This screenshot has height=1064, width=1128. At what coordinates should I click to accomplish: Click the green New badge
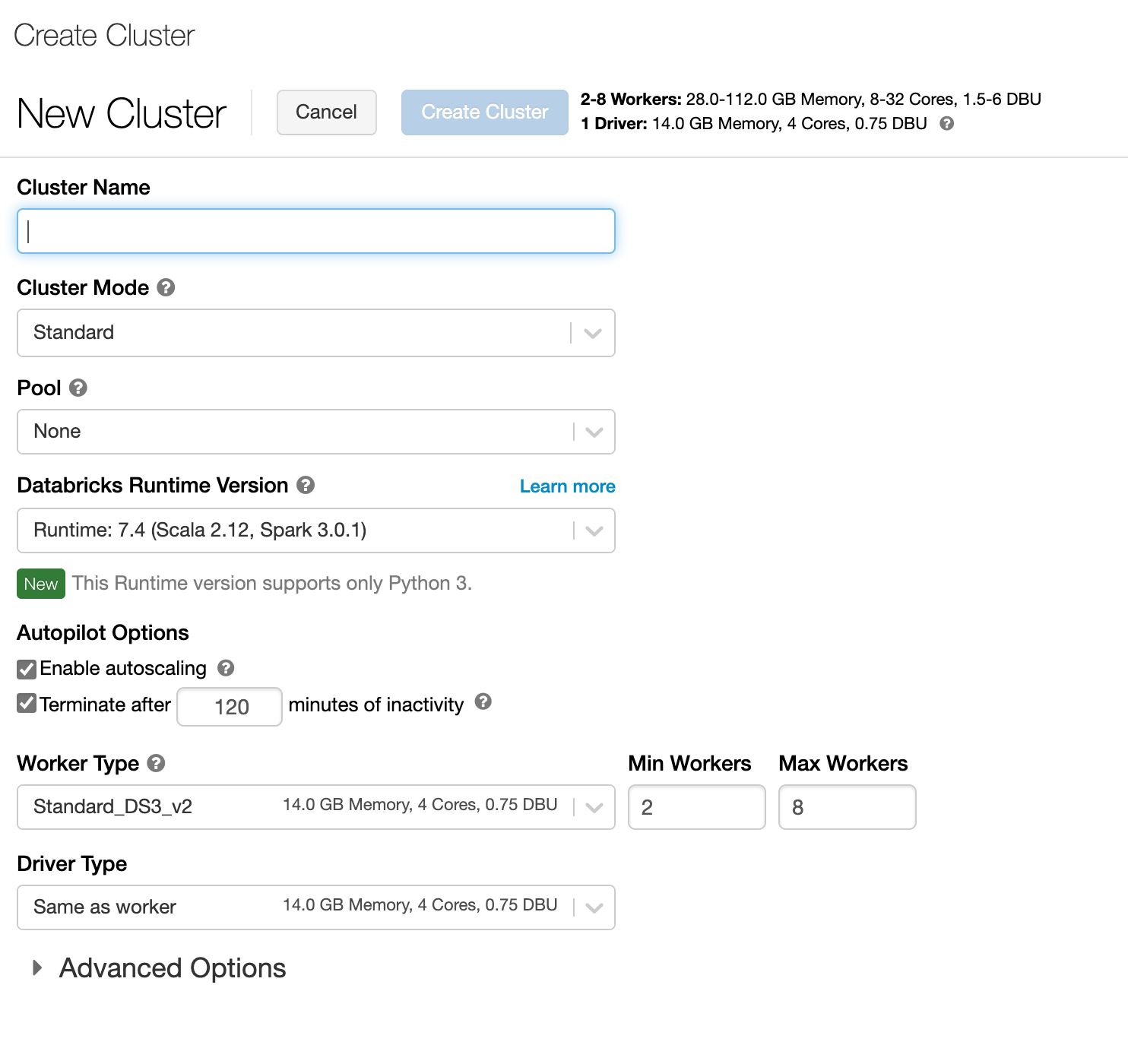pyautogui.click(x=41, y=584)
